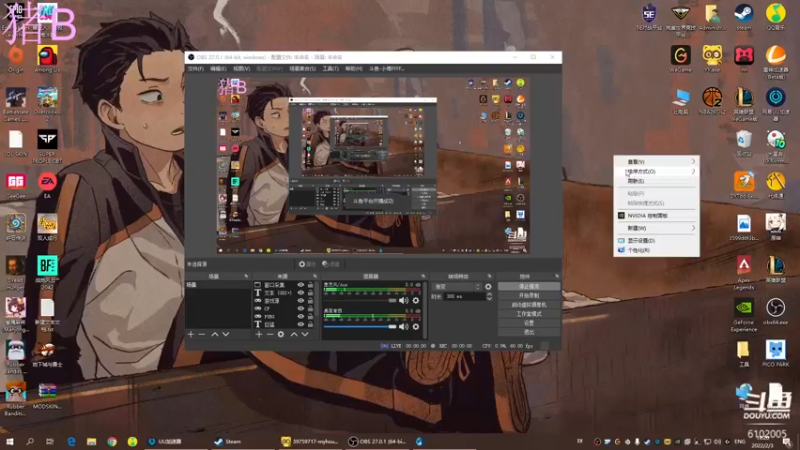Screen dimensions: 800x450
Task: Remove the selected scene with the minus icon
Action: 202,334
